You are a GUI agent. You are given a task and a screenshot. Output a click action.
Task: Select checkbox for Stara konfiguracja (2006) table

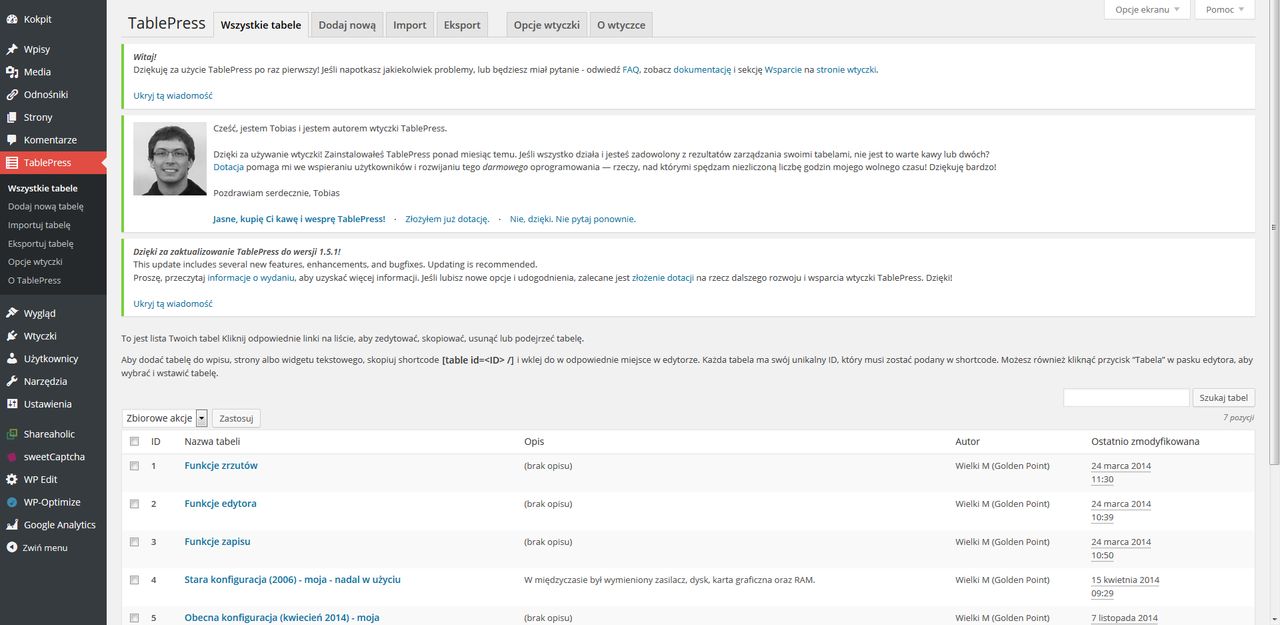(134, 580)
